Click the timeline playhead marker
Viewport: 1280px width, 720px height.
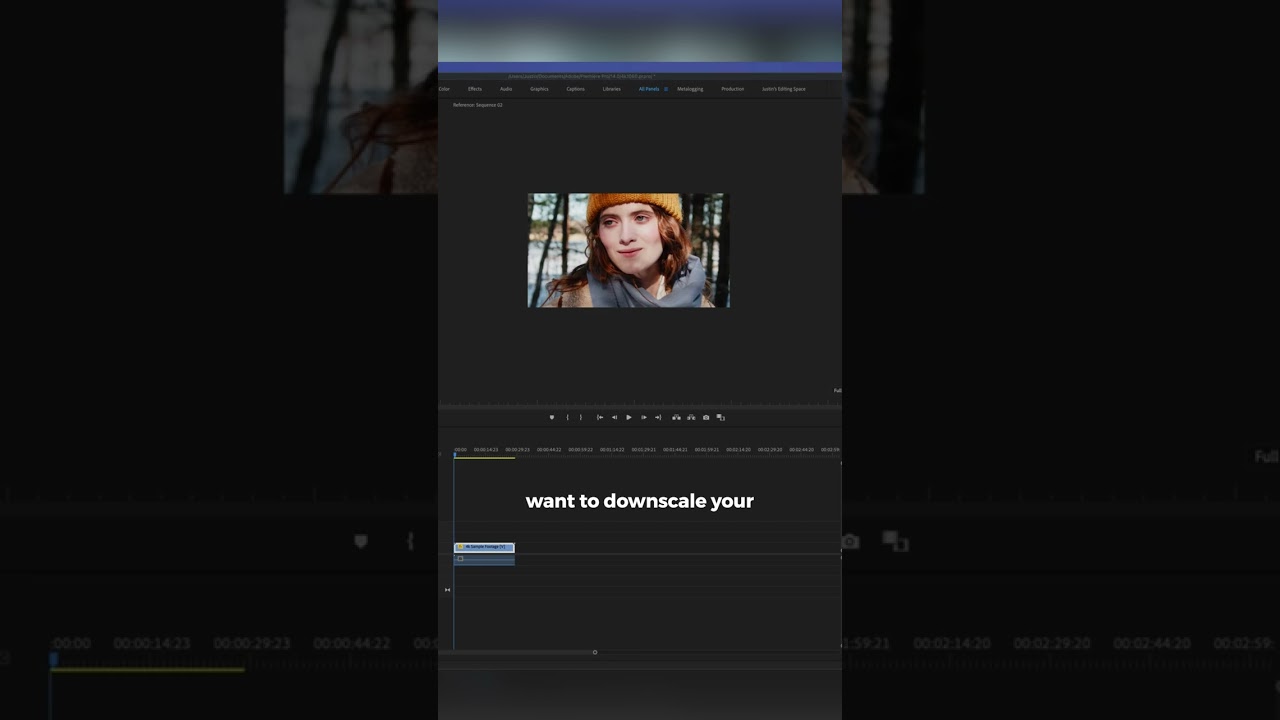click(454, 455)
